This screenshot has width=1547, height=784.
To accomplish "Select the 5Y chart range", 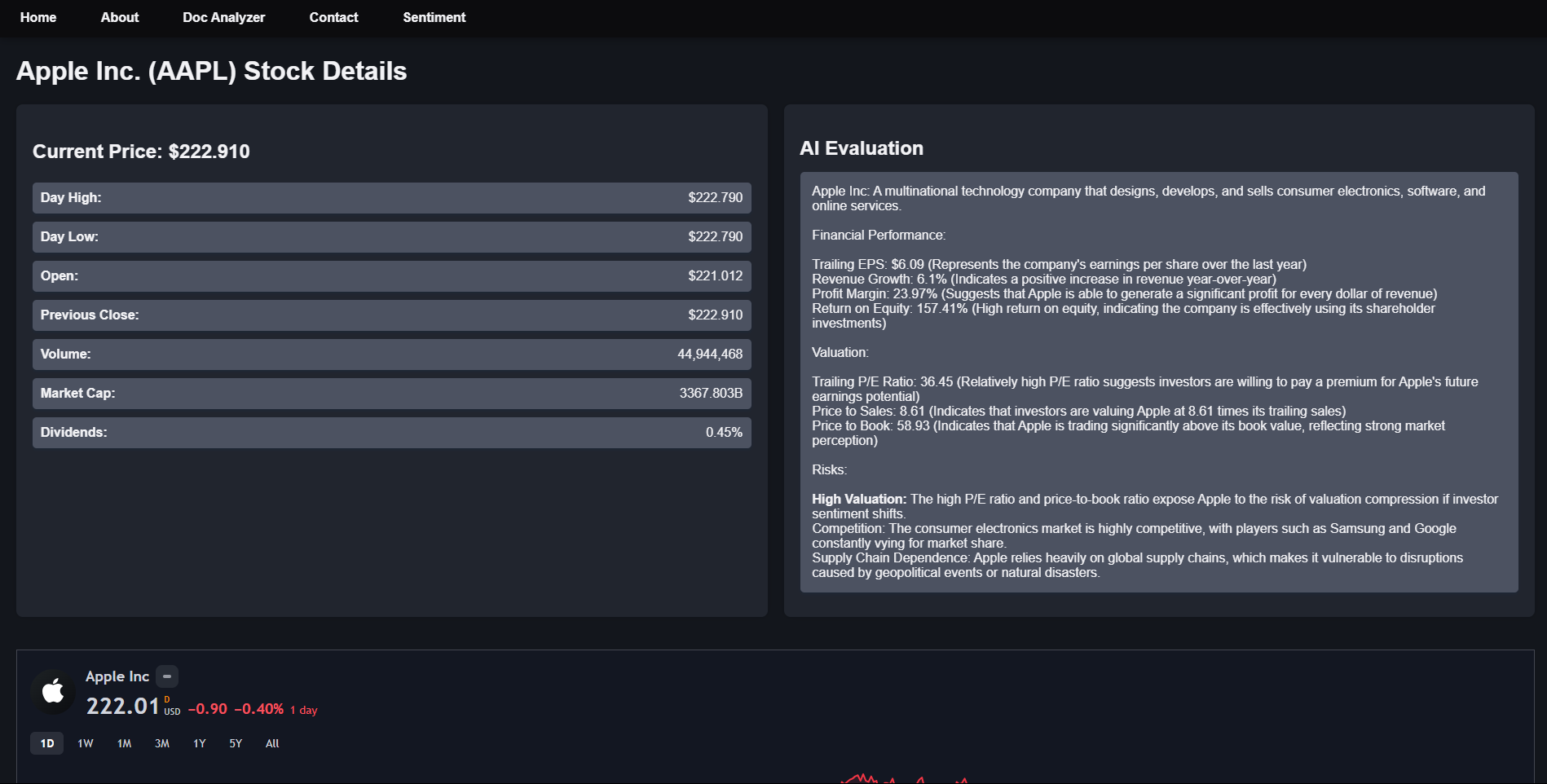I will tap(236, 743).
